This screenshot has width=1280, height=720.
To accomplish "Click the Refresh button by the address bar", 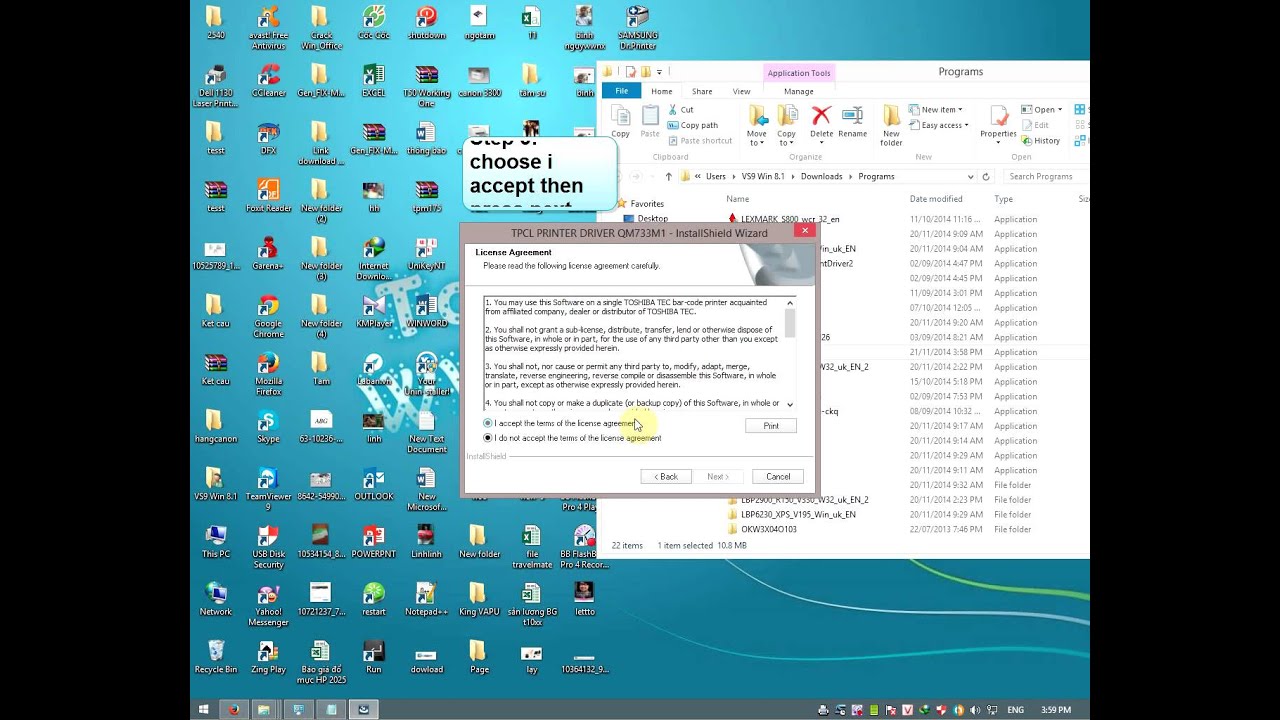I will point(986,176).
